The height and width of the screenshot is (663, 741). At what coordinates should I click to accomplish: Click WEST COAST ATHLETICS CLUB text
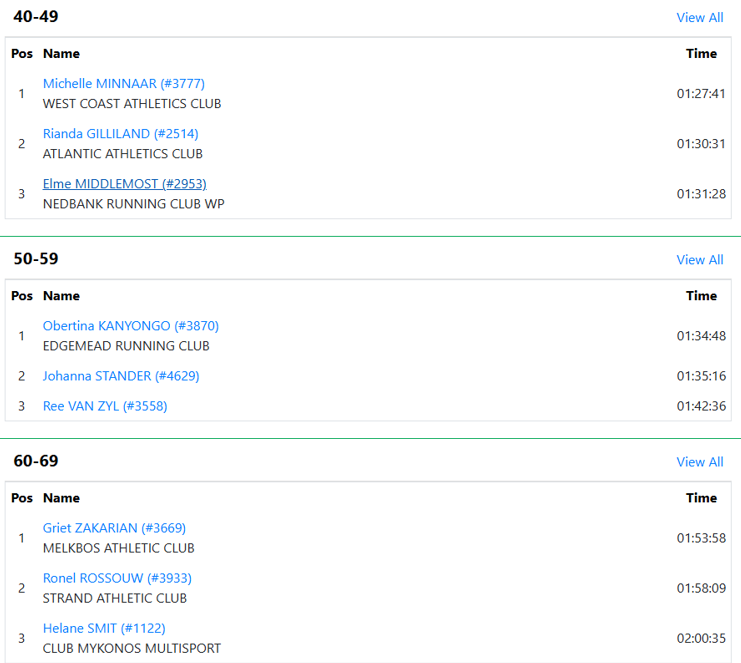click(132, 103)
